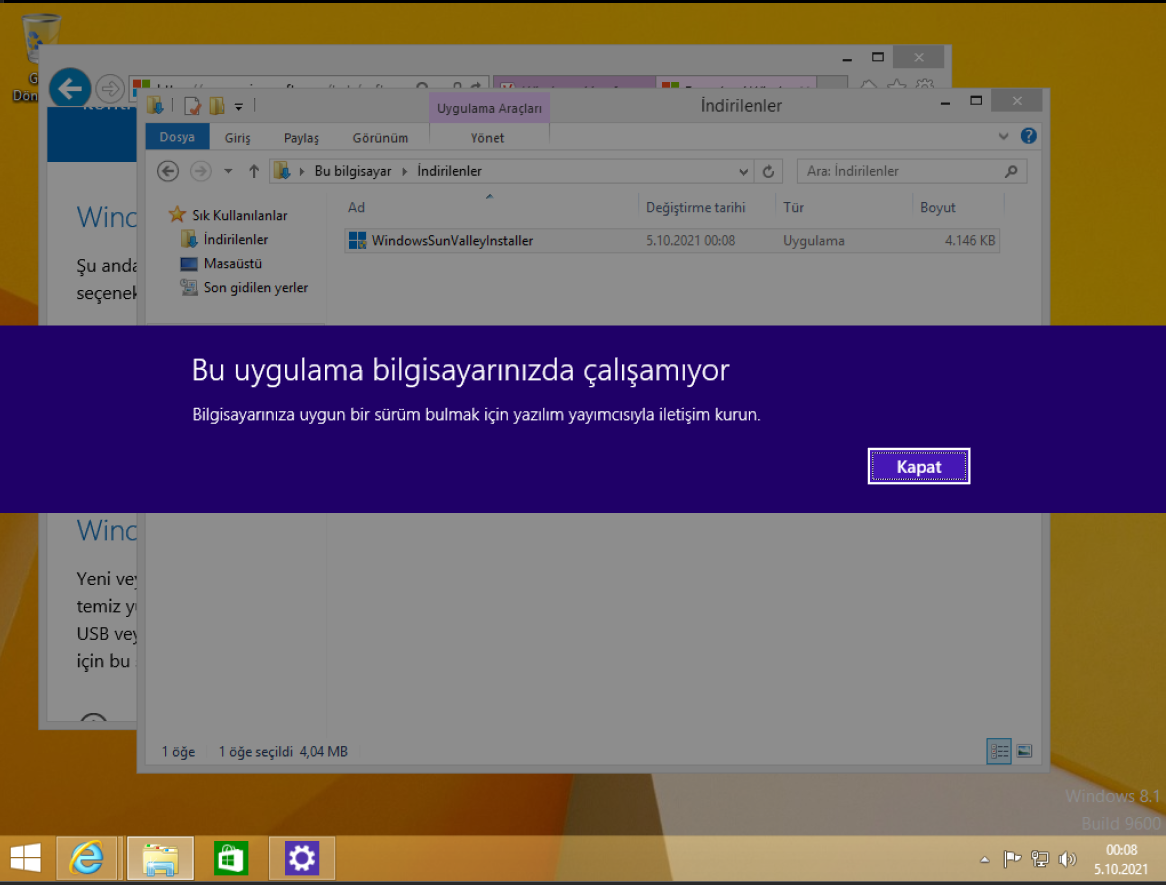Switch to the Görünüm ribbon tab
Screen dimensions: 1166x885
(x=380, y=138)
